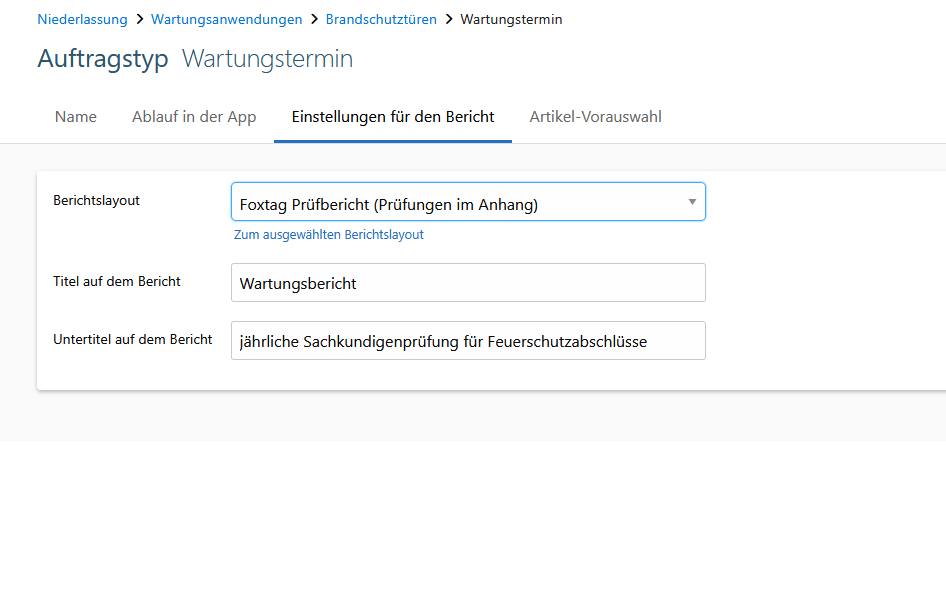
Task: Click the Berichtslayout dropdown arrow
Action: (x=692, y=202)
